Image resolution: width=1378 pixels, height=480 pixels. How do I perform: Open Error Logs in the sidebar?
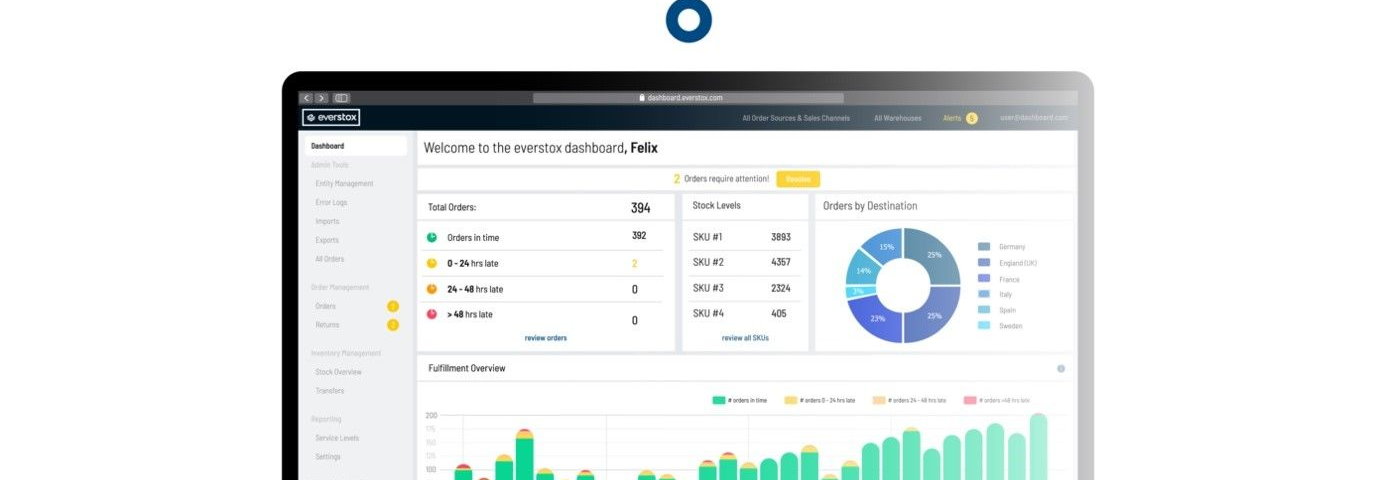331,203
